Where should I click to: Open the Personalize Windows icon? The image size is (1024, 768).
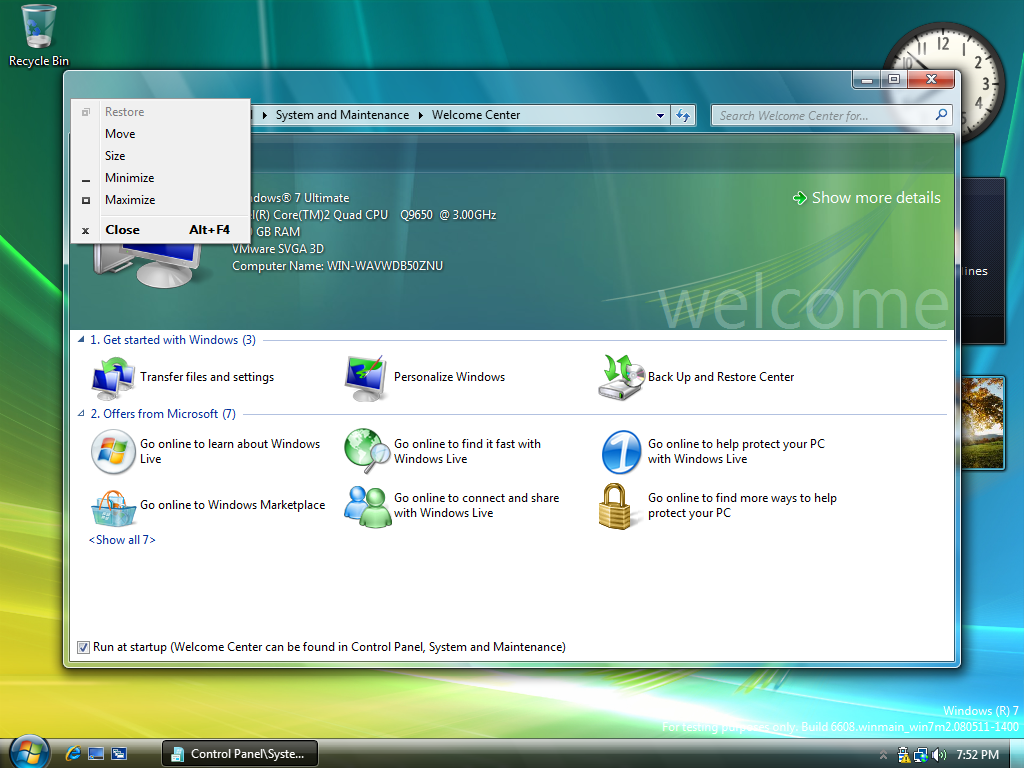click(x=367, y=378)
